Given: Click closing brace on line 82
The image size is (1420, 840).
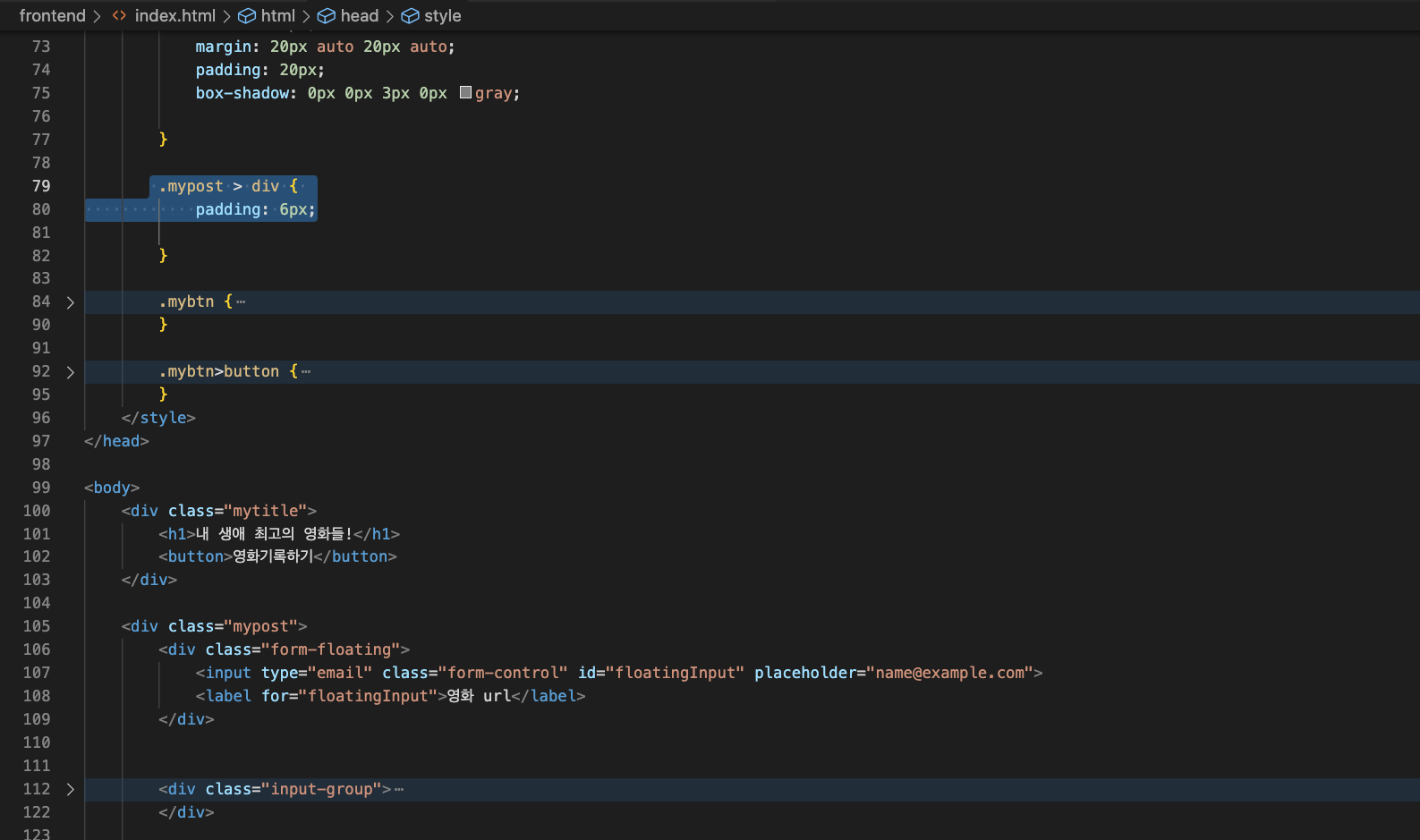Looking at the screenshot, I should coord(163,256).
